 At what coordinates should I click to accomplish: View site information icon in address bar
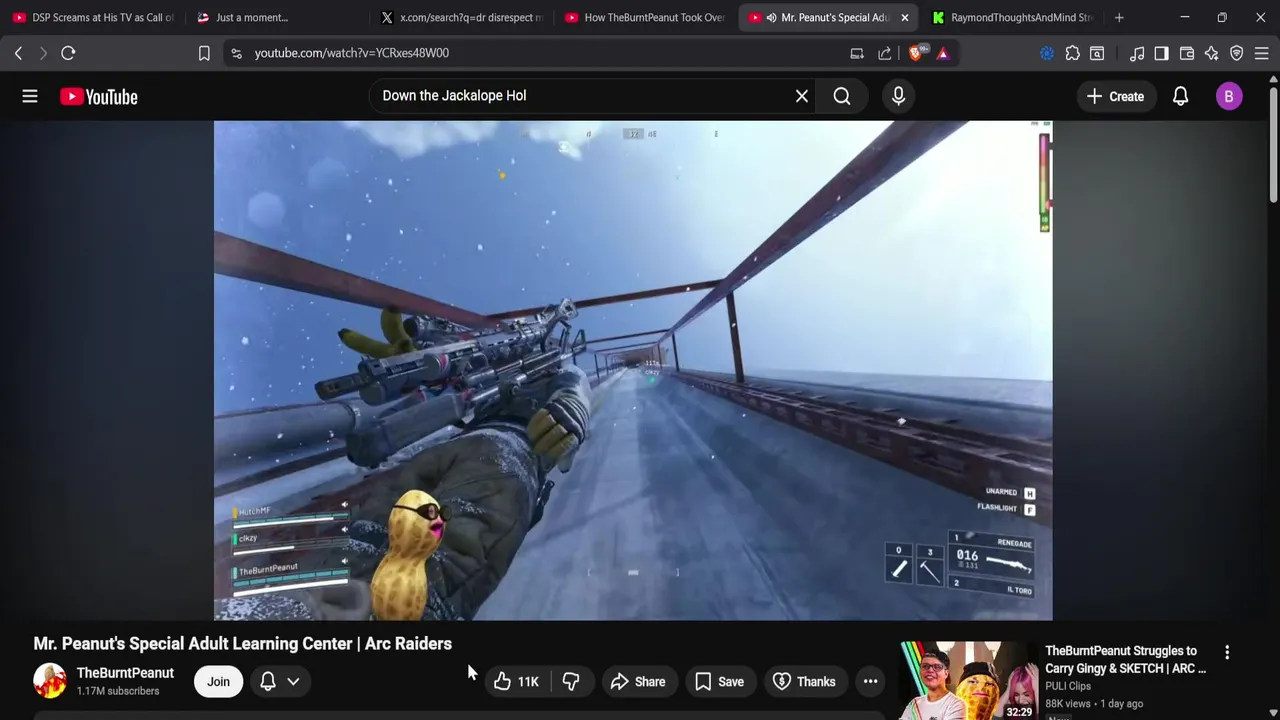pos(236,53)
